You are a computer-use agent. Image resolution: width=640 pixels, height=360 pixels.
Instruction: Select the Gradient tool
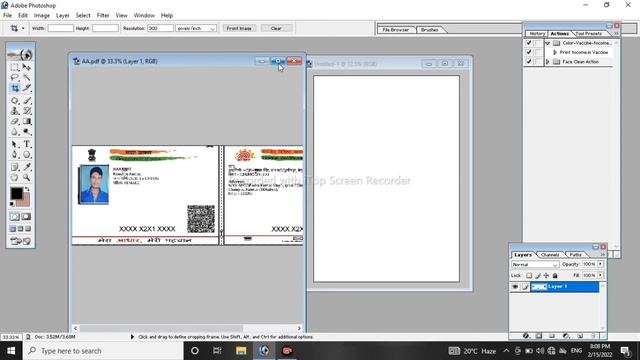(27, 122)
